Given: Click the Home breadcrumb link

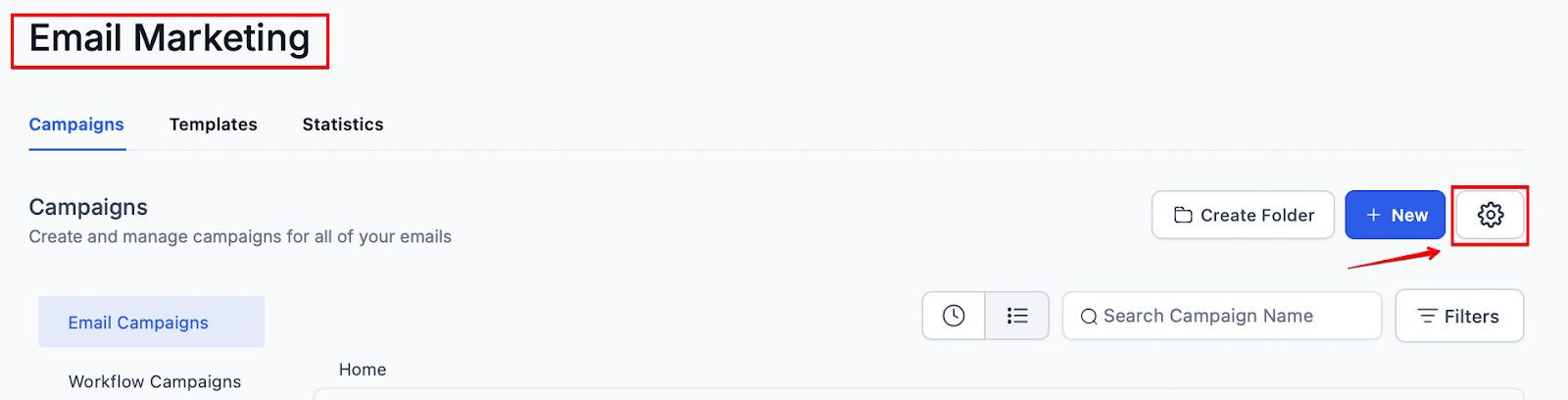Looking at the screenshot, I should coord(363,370).
